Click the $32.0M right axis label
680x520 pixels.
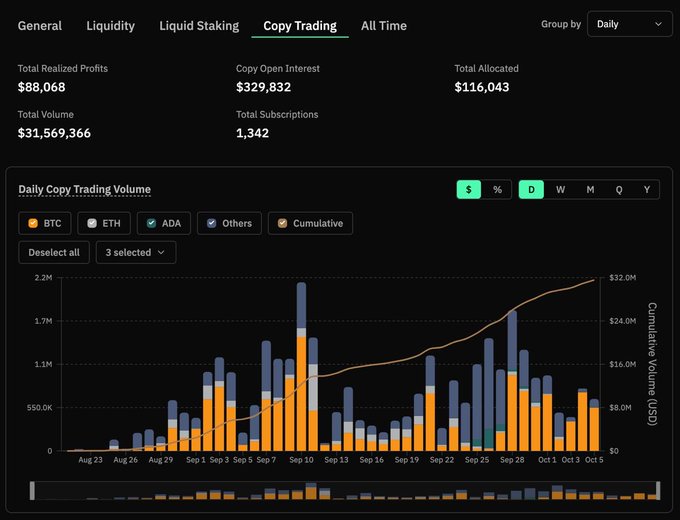click(623, 278)
